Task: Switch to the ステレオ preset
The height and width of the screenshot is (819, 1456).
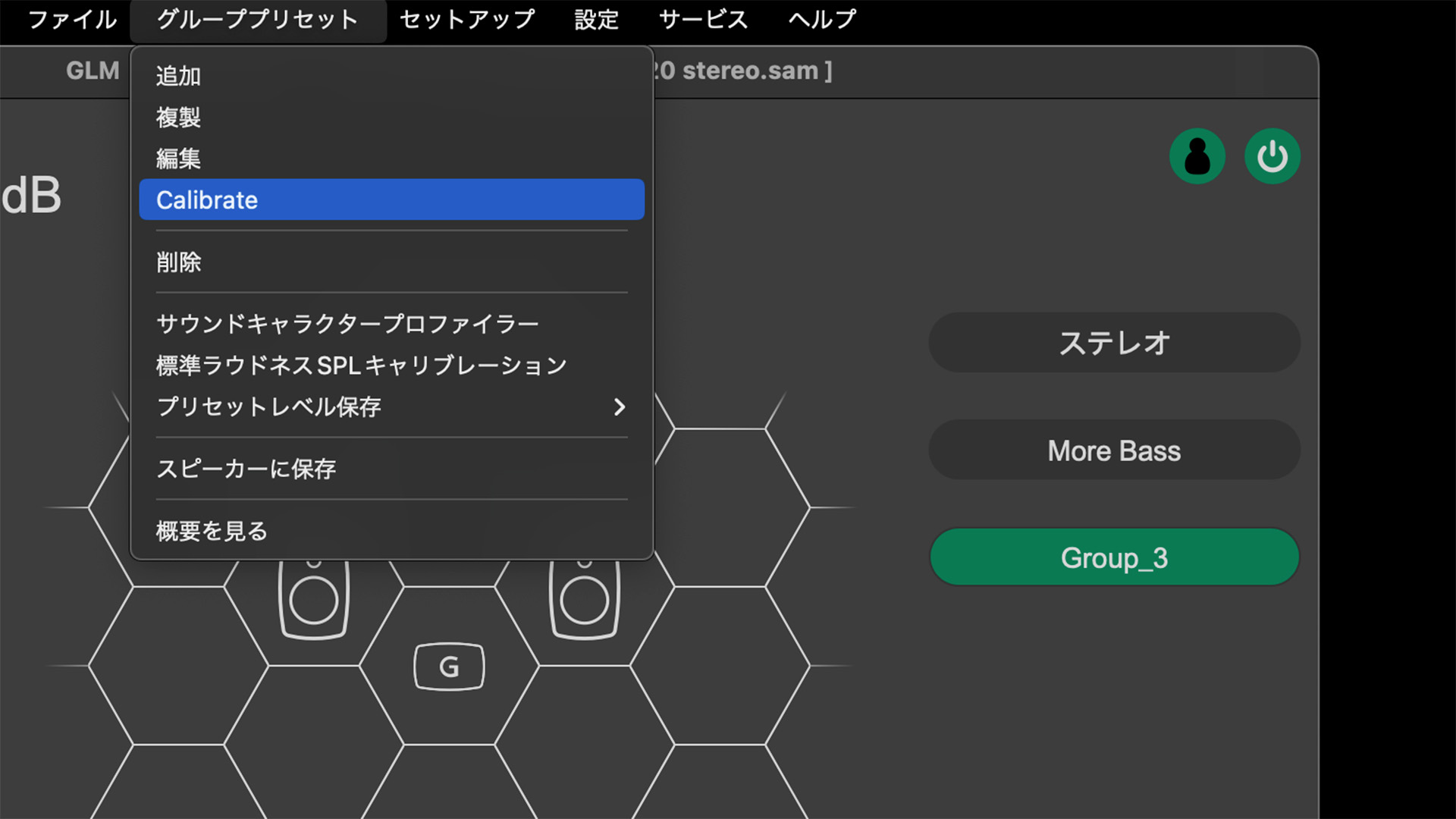Action: click(1114, 343)
